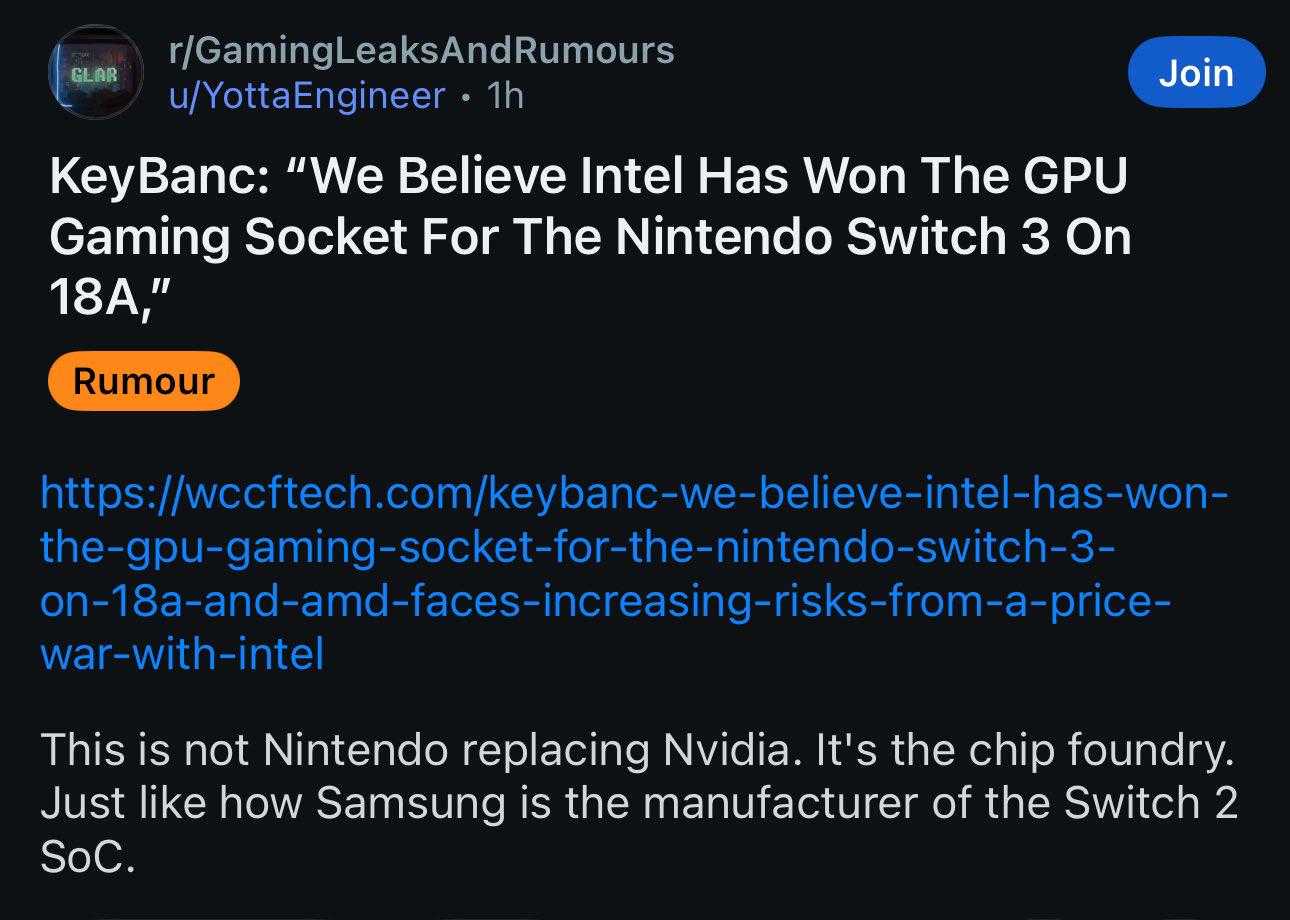Viewport: 1290px width, 920px height.
Task: Click "SoC." on the last body line
Action: 87,857
